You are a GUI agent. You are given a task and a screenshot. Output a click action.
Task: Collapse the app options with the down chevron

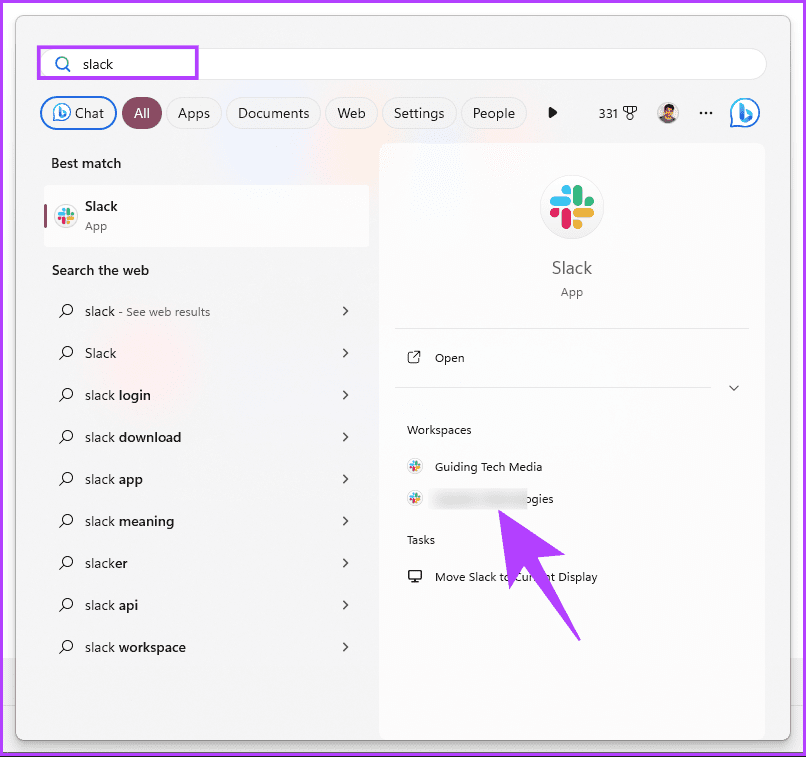(x=733, y=387)
